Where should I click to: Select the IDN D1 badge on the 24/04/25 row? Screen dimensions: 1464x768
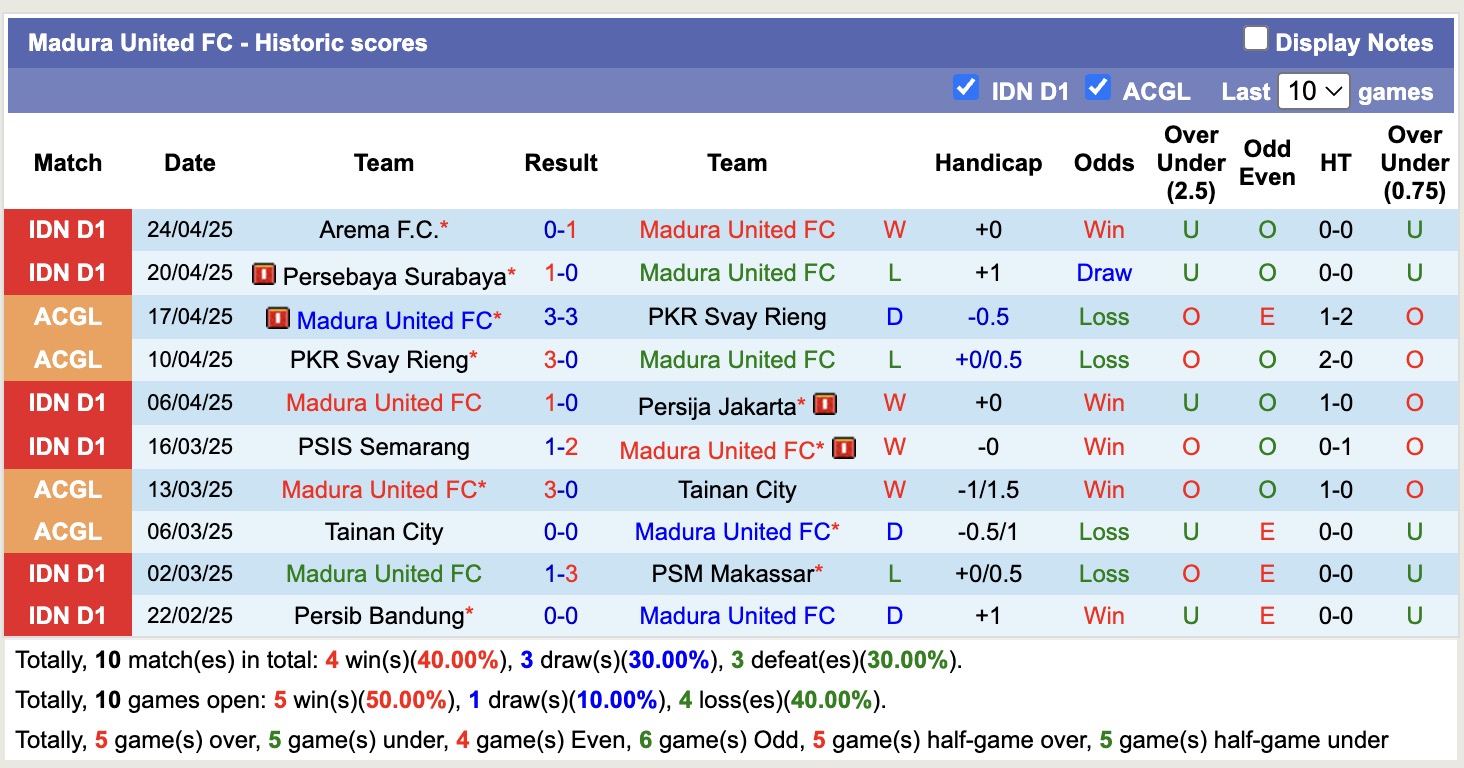pyautogui.click(x=67, y=229)
